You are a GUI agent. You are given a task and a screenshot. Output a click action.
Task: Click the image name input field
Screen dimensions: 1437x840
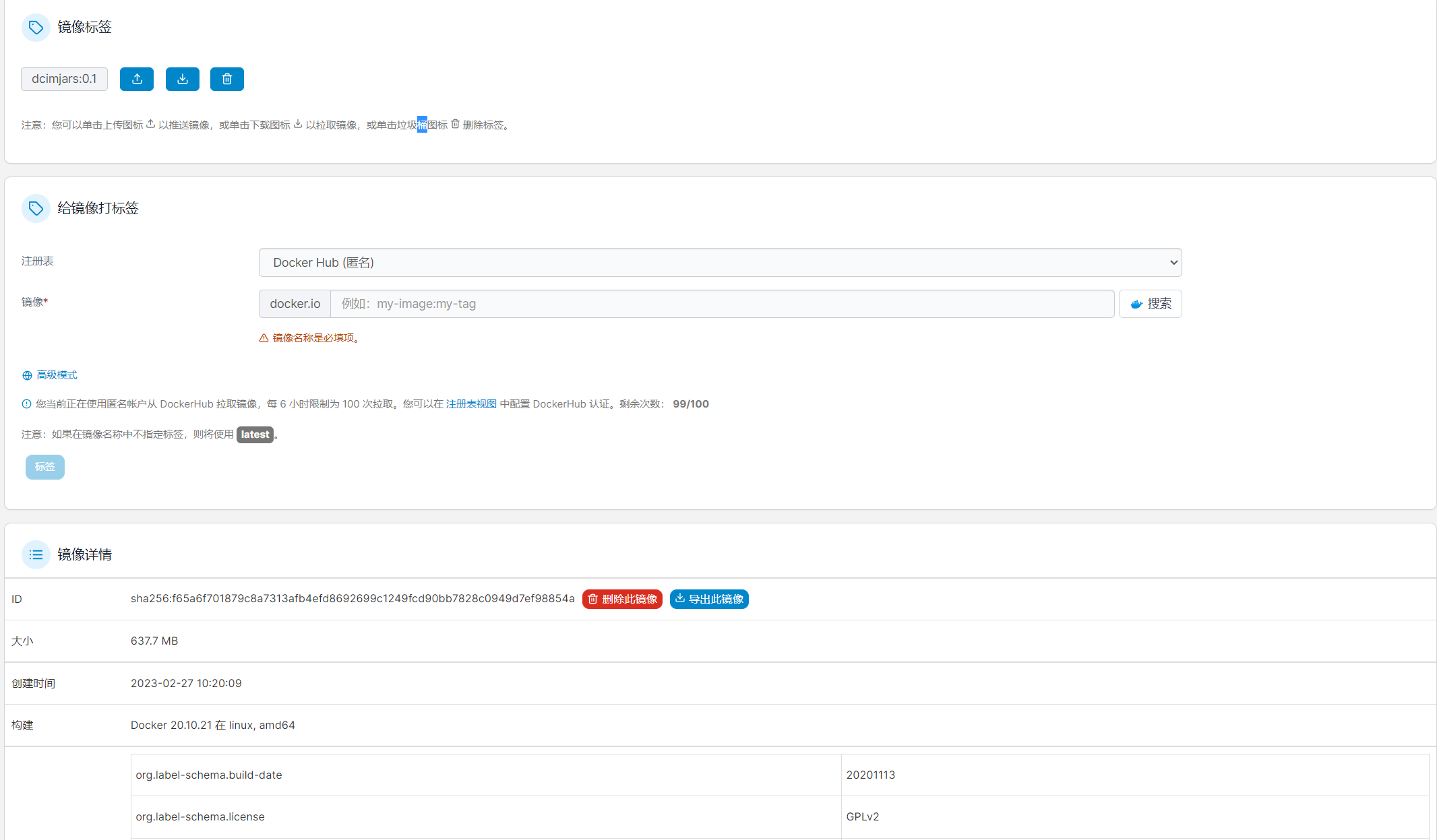pyautogui.click(x=721, y=304)
